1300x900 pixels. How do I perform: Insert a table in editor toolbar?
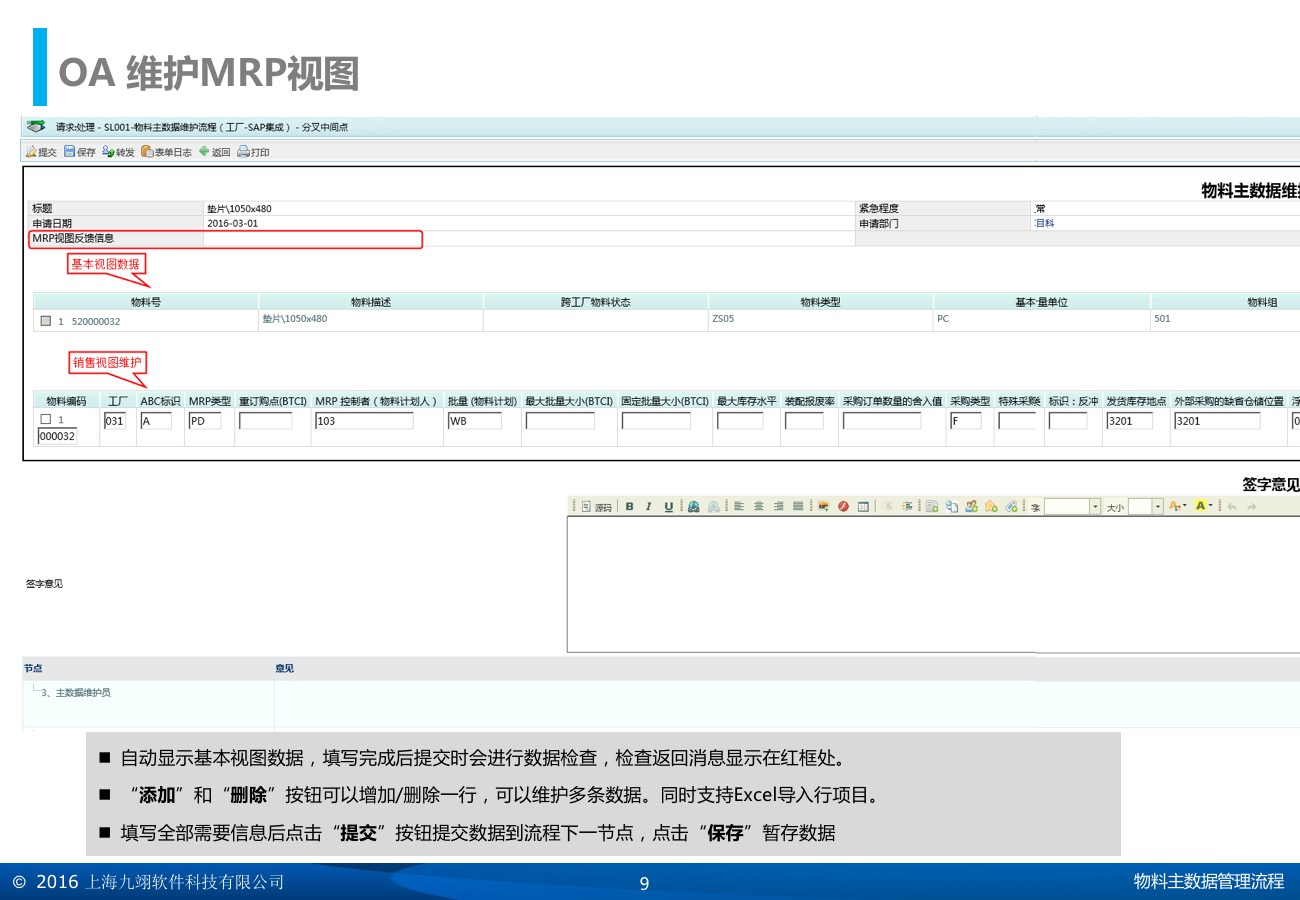click(863, 507)
